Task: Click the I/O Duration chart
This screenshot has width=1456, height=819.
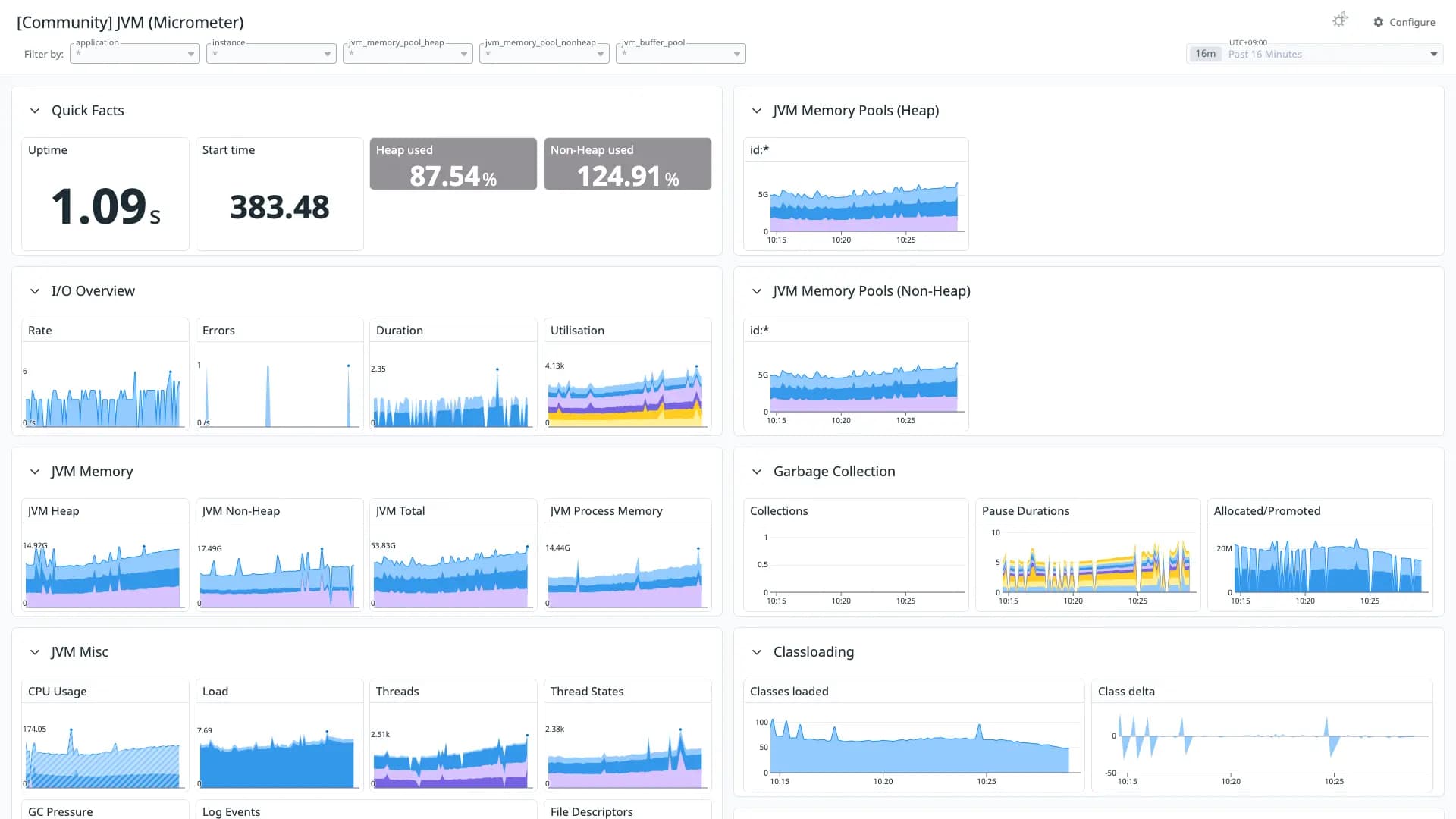Action: pos(453,387)
